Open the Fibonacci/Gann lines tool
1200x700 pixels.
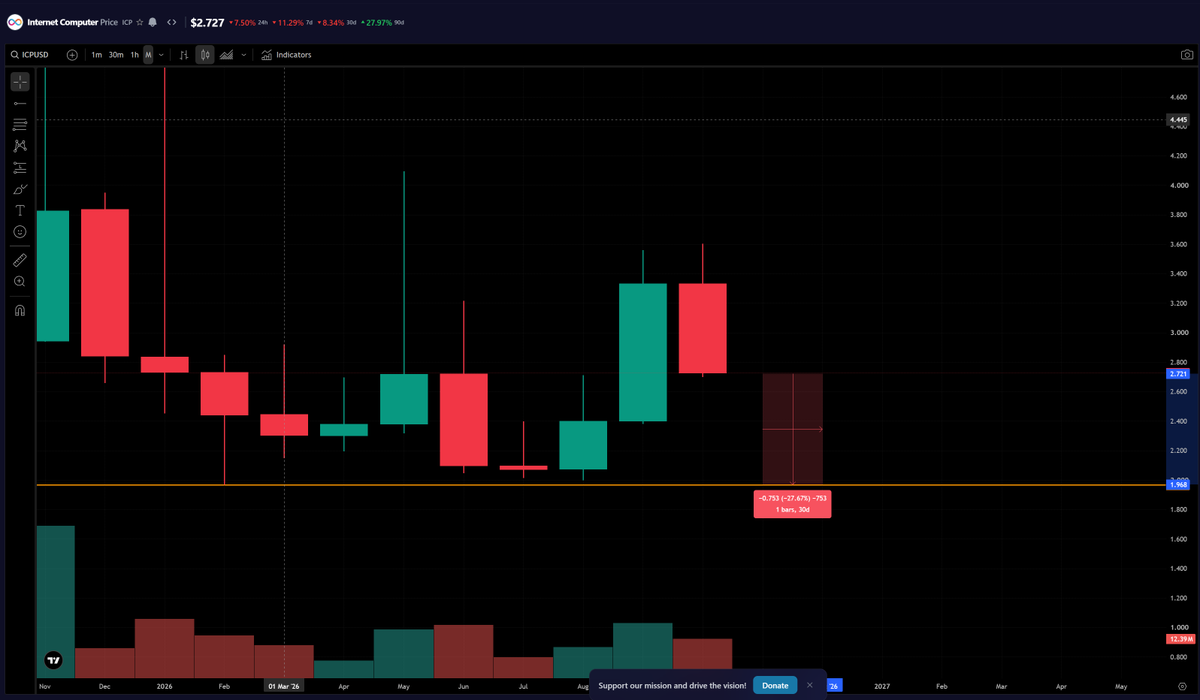click(20, 125)
